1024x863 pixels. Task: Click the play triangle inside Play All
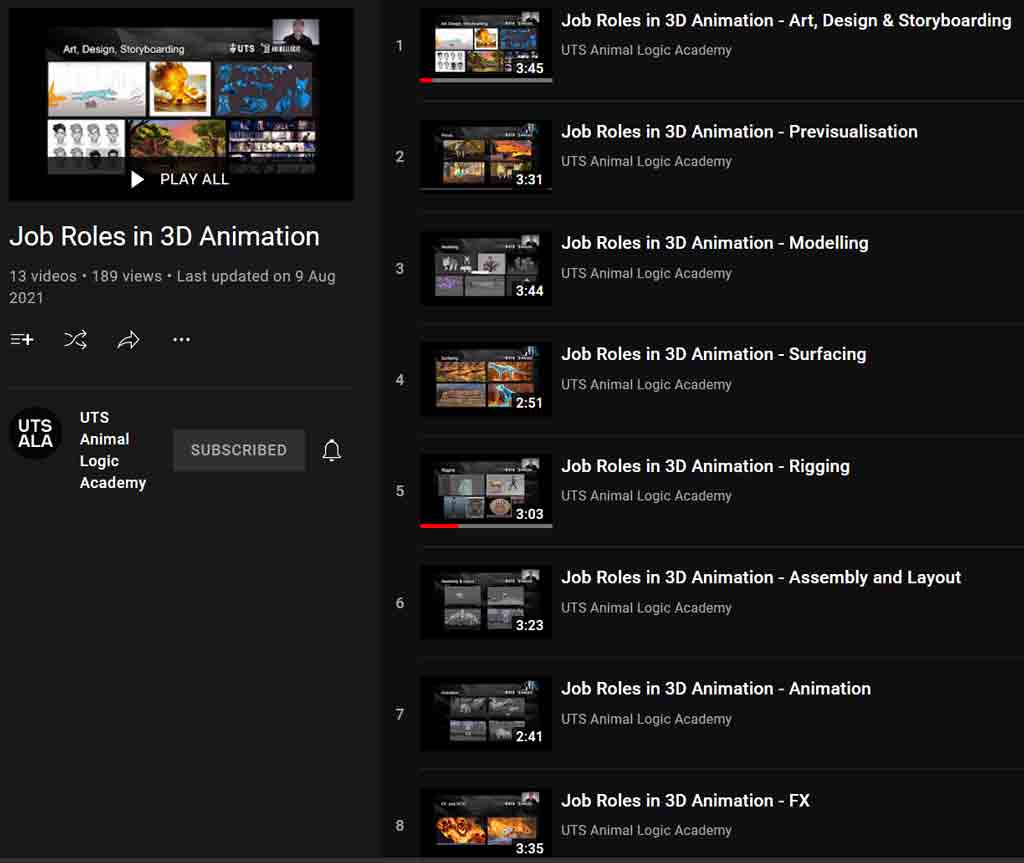coord(136,180)
